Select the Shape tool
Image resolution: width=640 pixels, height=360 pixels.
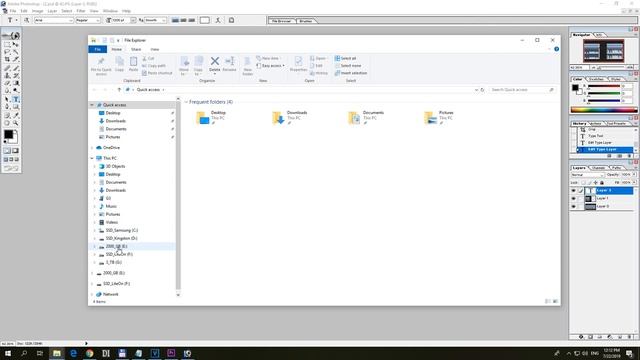point(16,107)
